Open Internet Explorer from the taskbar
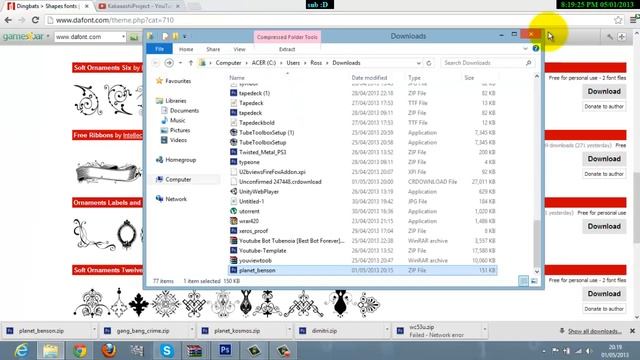 (x=20, y=351)
